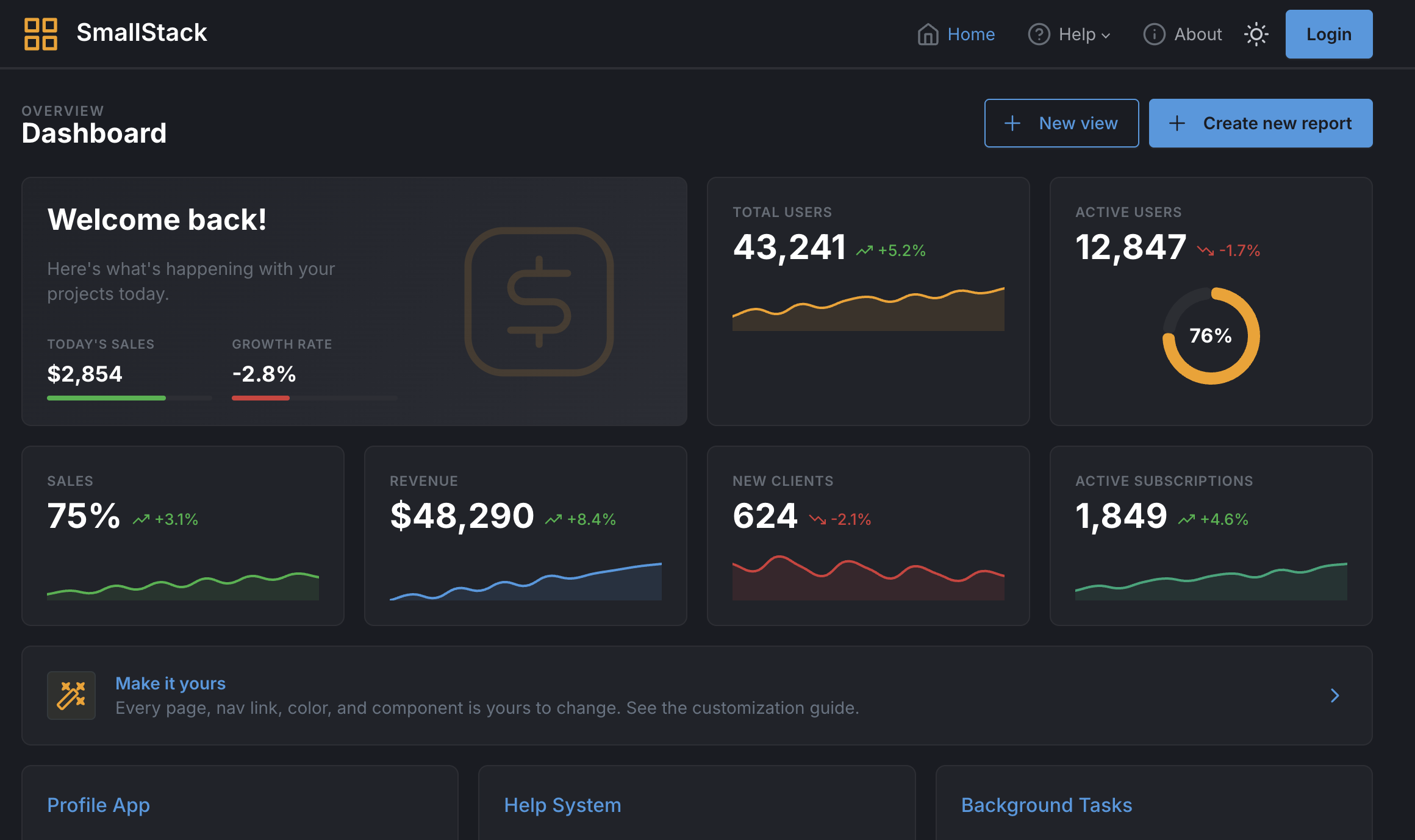Viewport: 1415px width, 840px height.
Task: Click the question mark Help icon
Action: click(1039, 35)
